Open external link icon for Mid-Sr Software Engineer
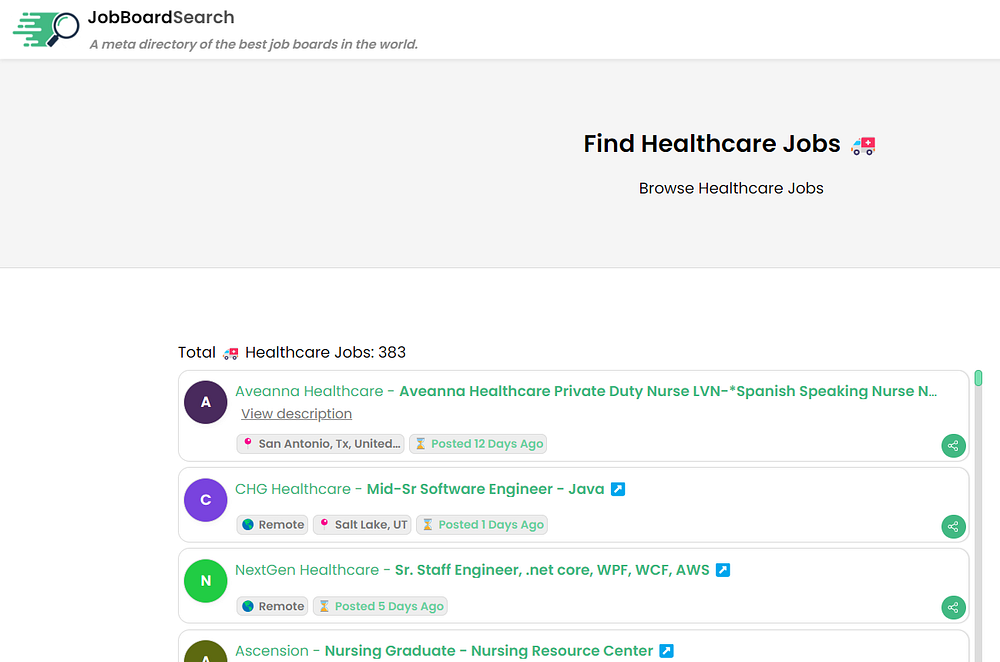The image size is (1000, 662). pos(618,489)
